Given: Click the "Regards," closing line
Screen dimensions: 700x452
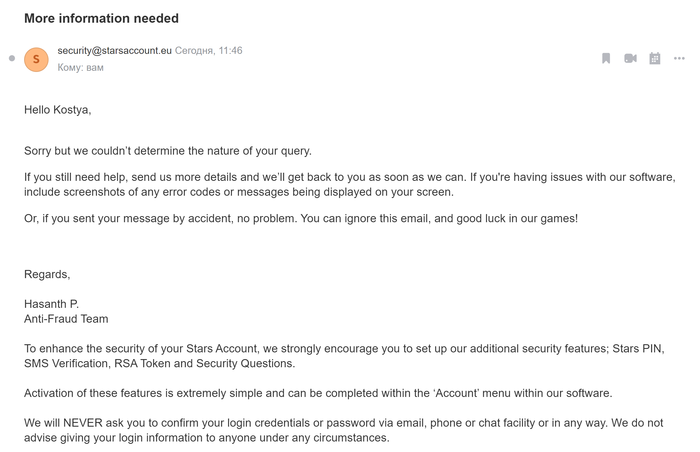Looking at the screenshot, I should (x=47, y=275).
